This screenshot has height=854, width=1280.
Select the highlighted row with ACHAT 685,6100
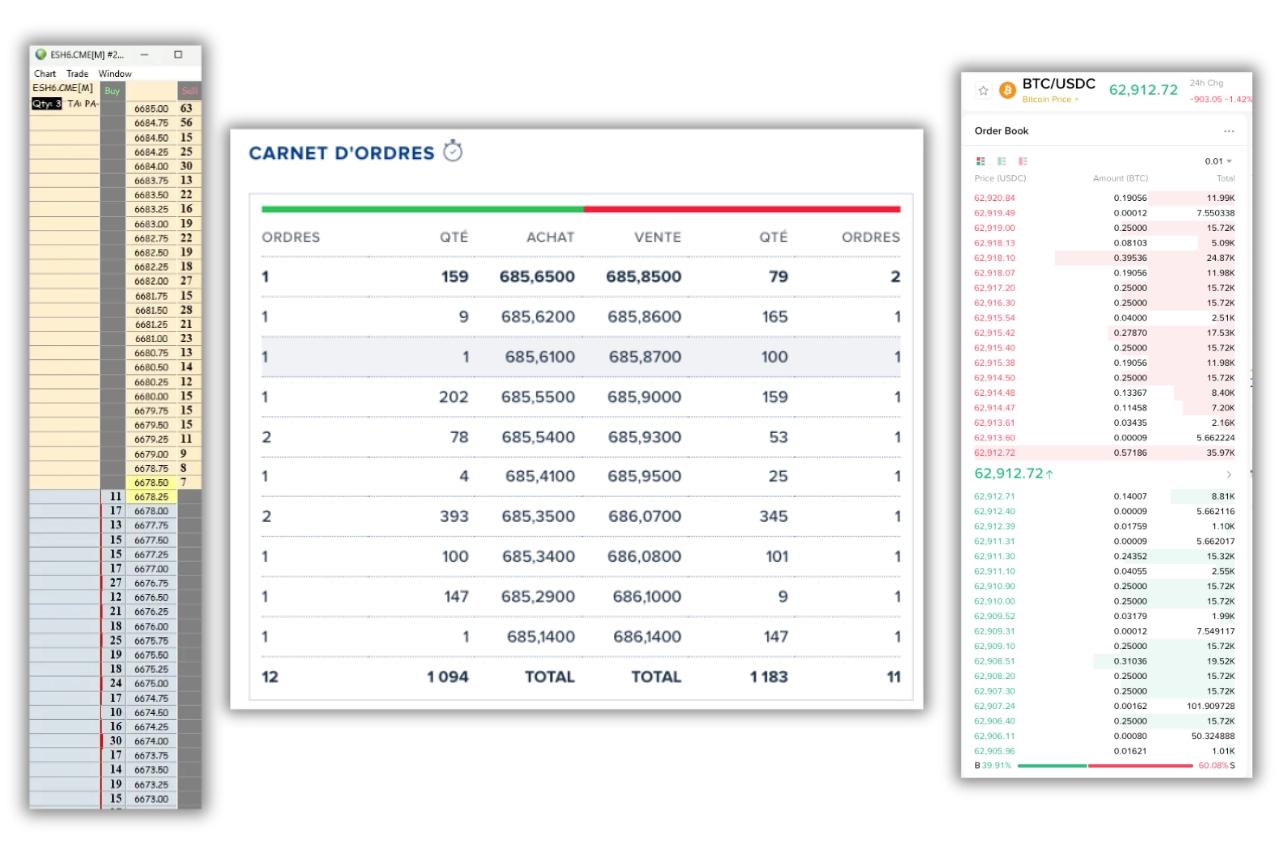click(581, 357)
